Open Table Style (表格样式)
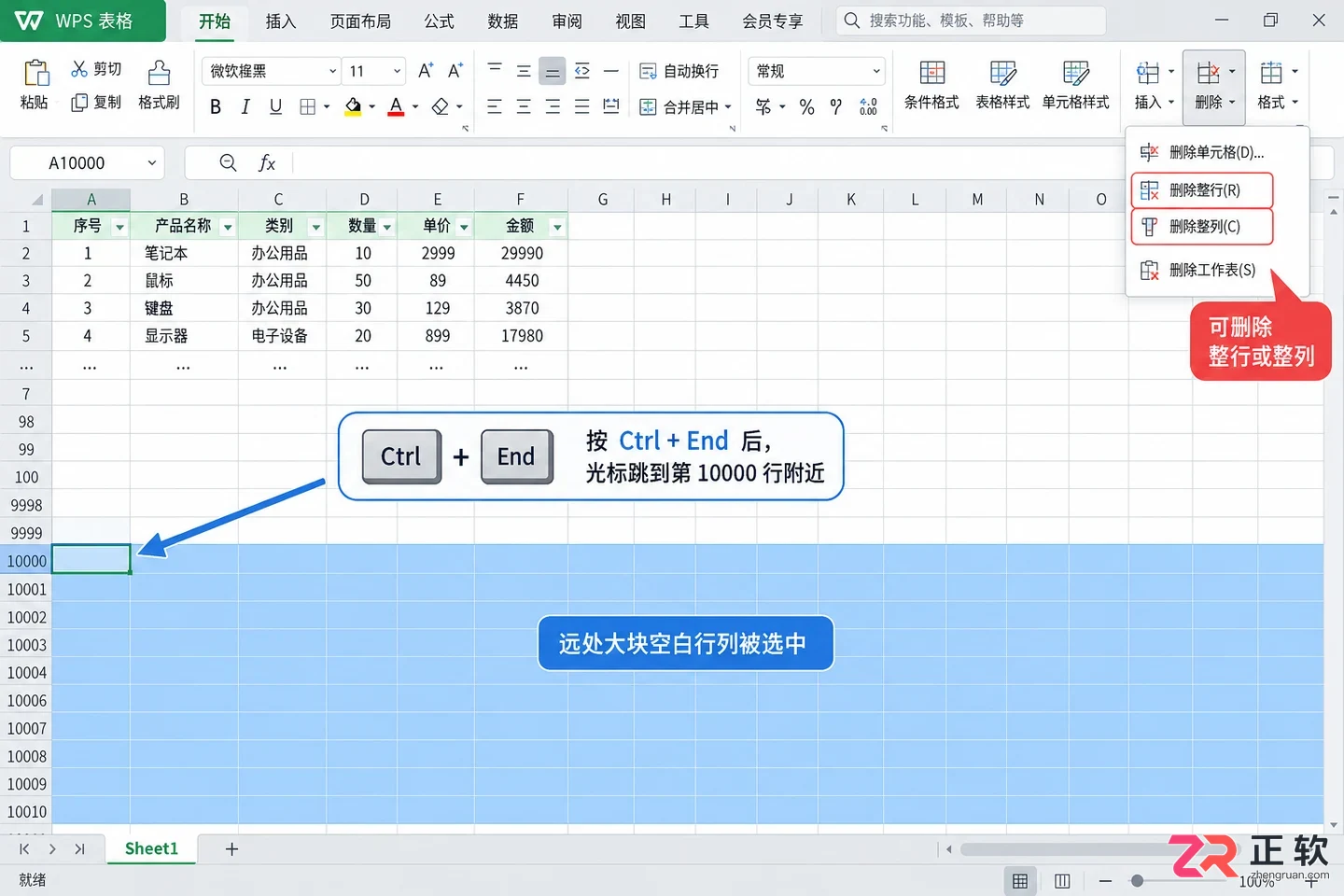The width and height of the screenshot is (1344, 896). click(x=1002, y=86)
